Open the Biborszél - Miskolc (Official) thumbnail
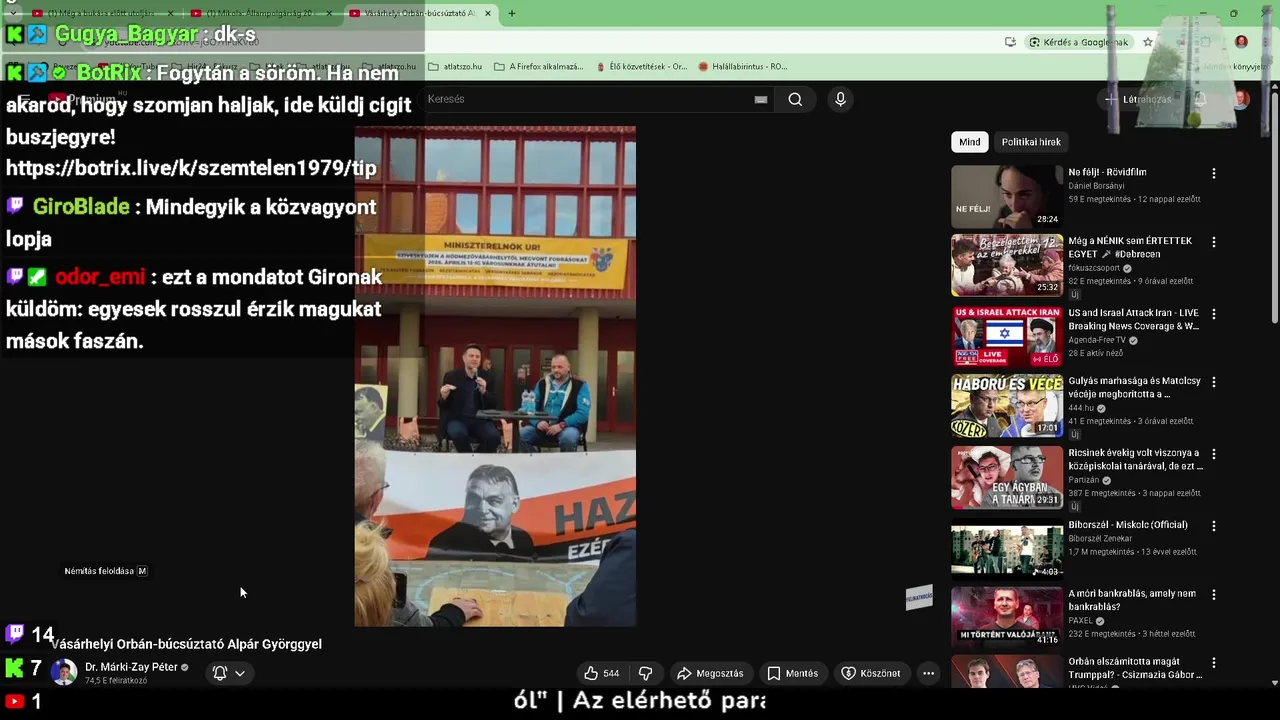Viewport: 1280px width, 720px height. pos(1006,549)
